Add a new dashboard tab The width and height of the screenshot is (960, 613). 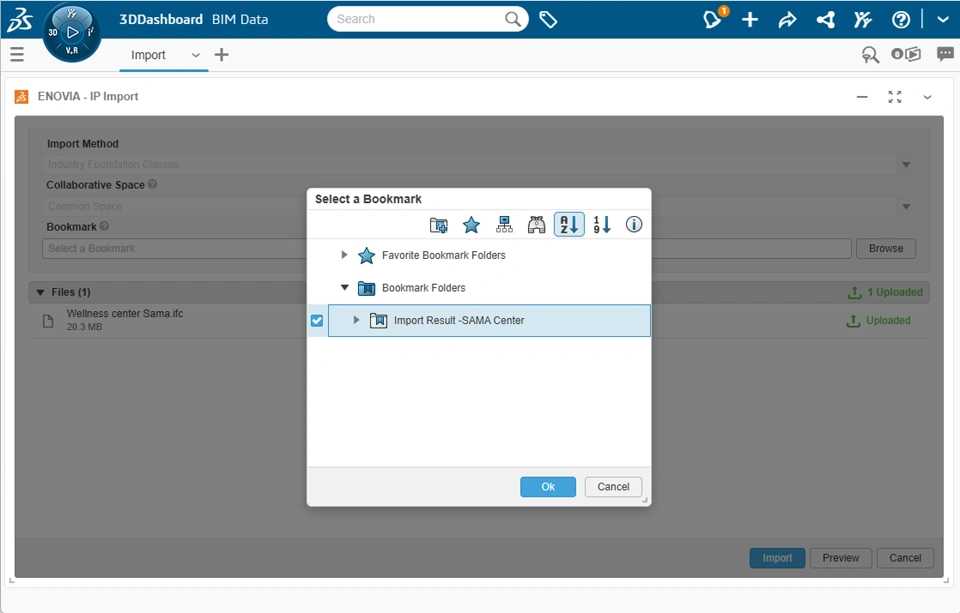[x=222, y=55]
